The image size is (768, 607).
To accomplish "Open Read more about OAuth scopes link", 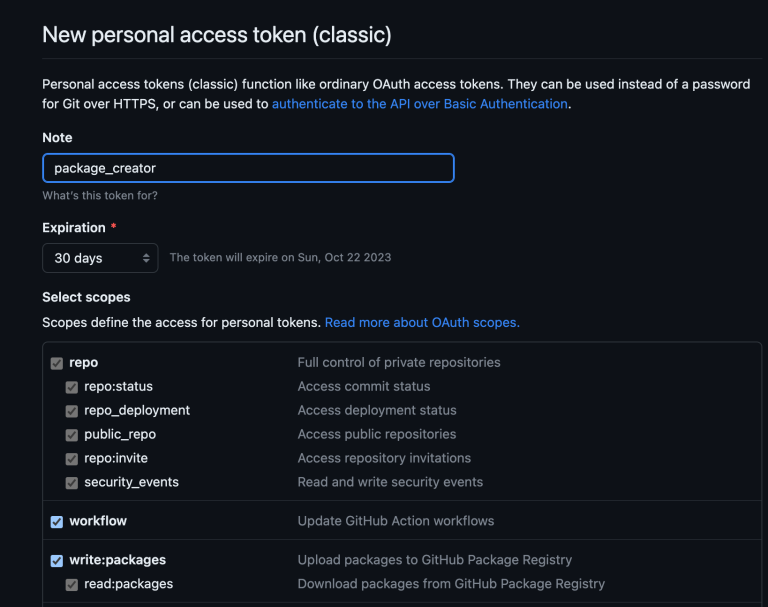I will (x=422, y=323).
